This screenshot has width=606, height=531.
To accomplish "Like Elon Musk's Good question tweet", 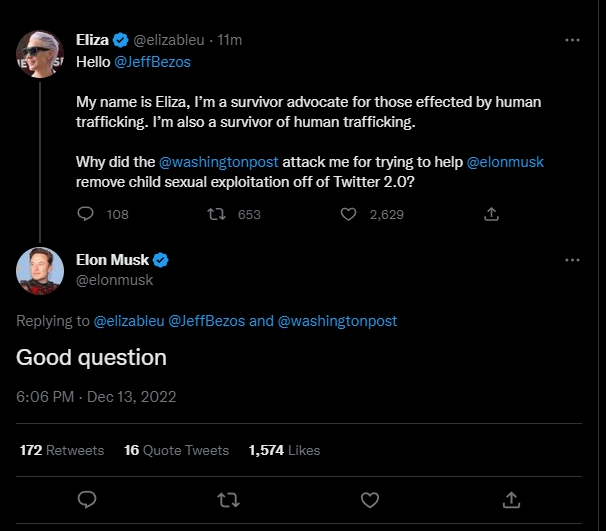I will coord(369,498).
